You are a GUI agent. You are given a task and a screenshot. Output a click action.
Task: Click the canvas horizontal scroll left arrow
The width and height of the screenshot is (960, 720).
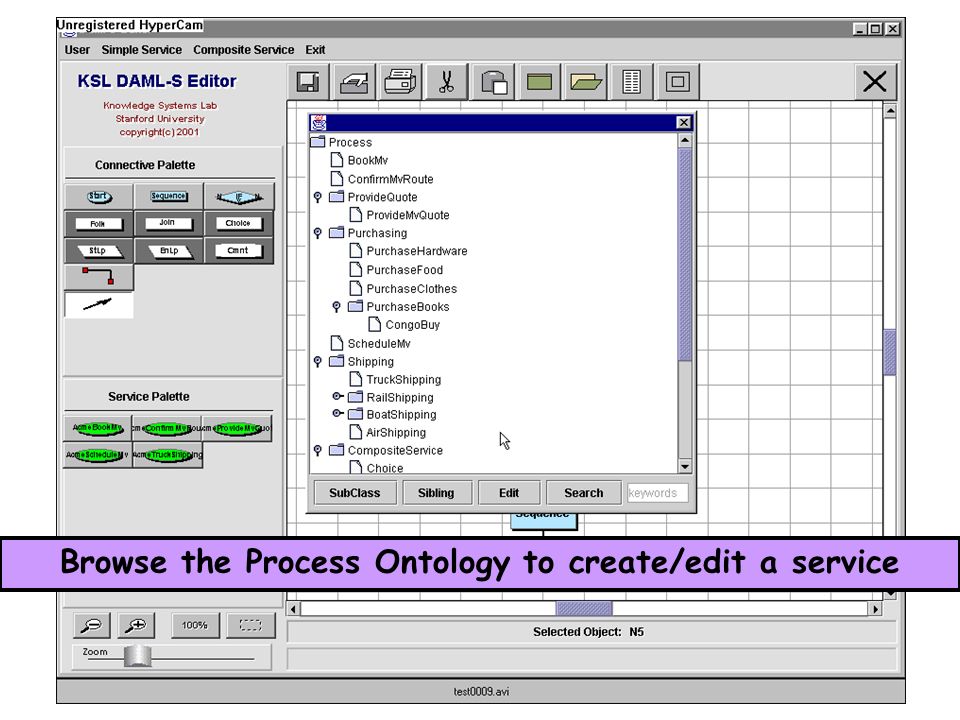coord(294,609)
